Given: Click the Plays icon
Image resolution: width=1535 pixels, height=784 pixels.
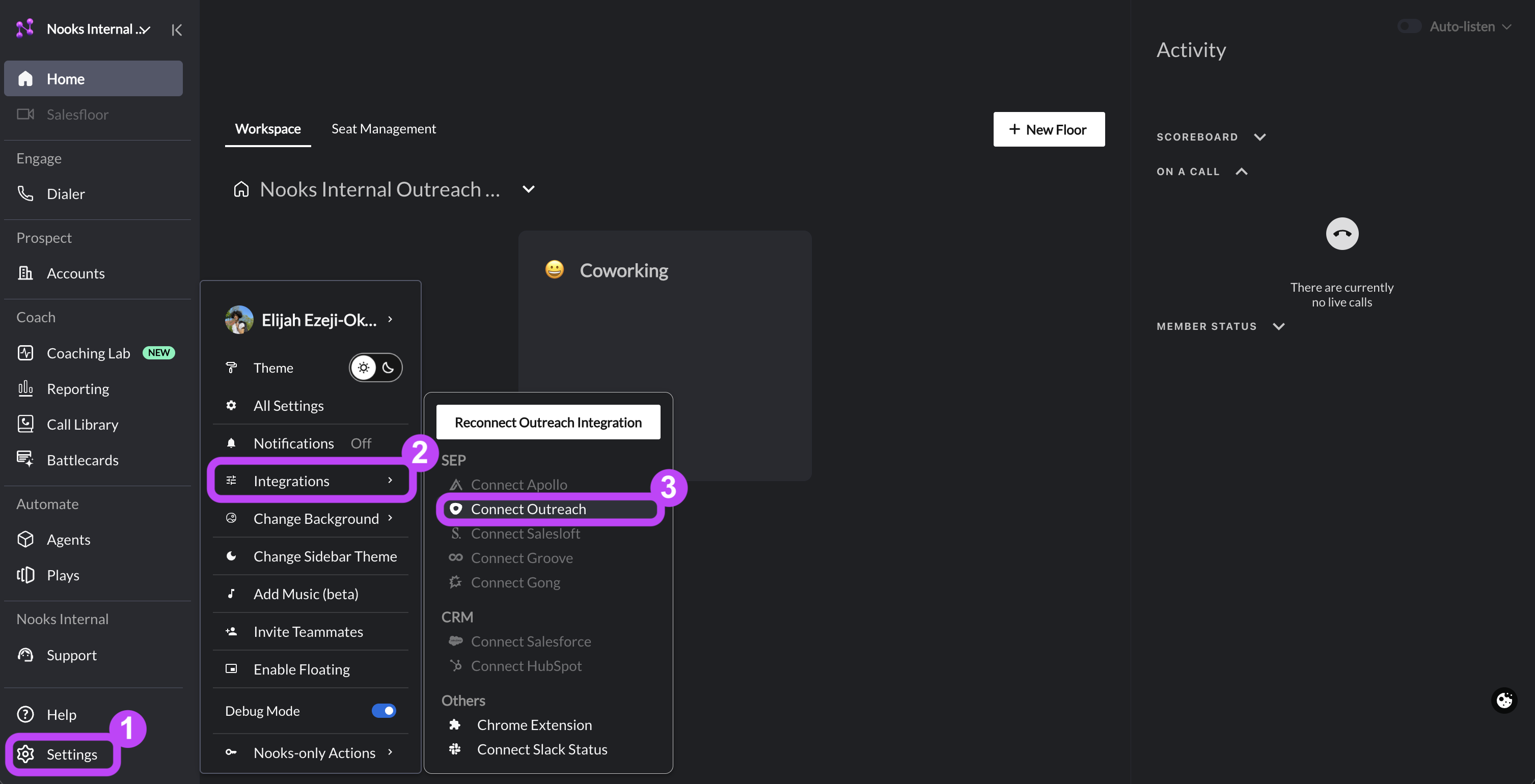Looking at the screenshot, I should tap(25, 575).
